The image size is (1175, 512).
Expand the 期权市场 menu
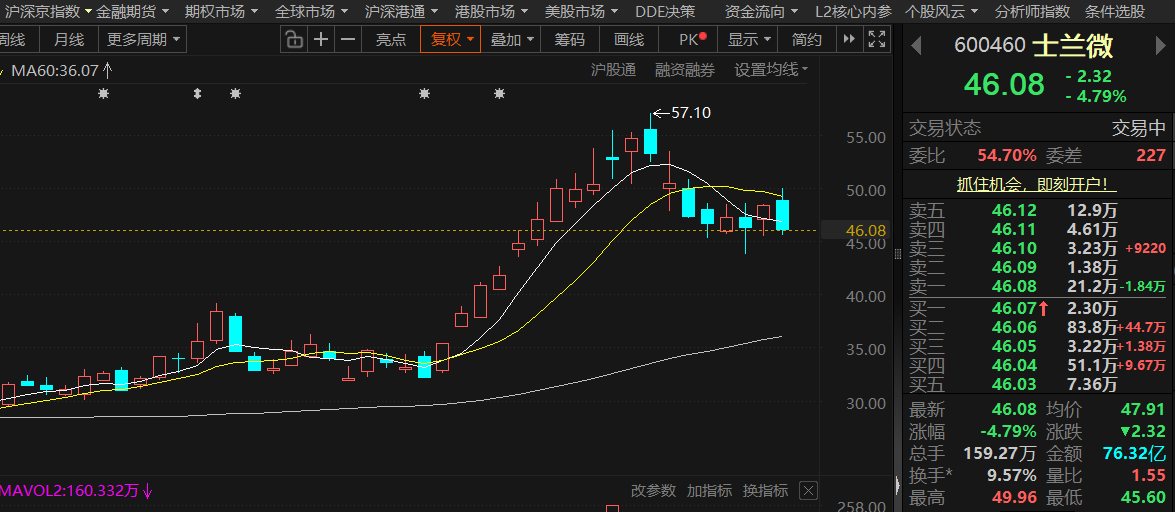click(221, 11)
